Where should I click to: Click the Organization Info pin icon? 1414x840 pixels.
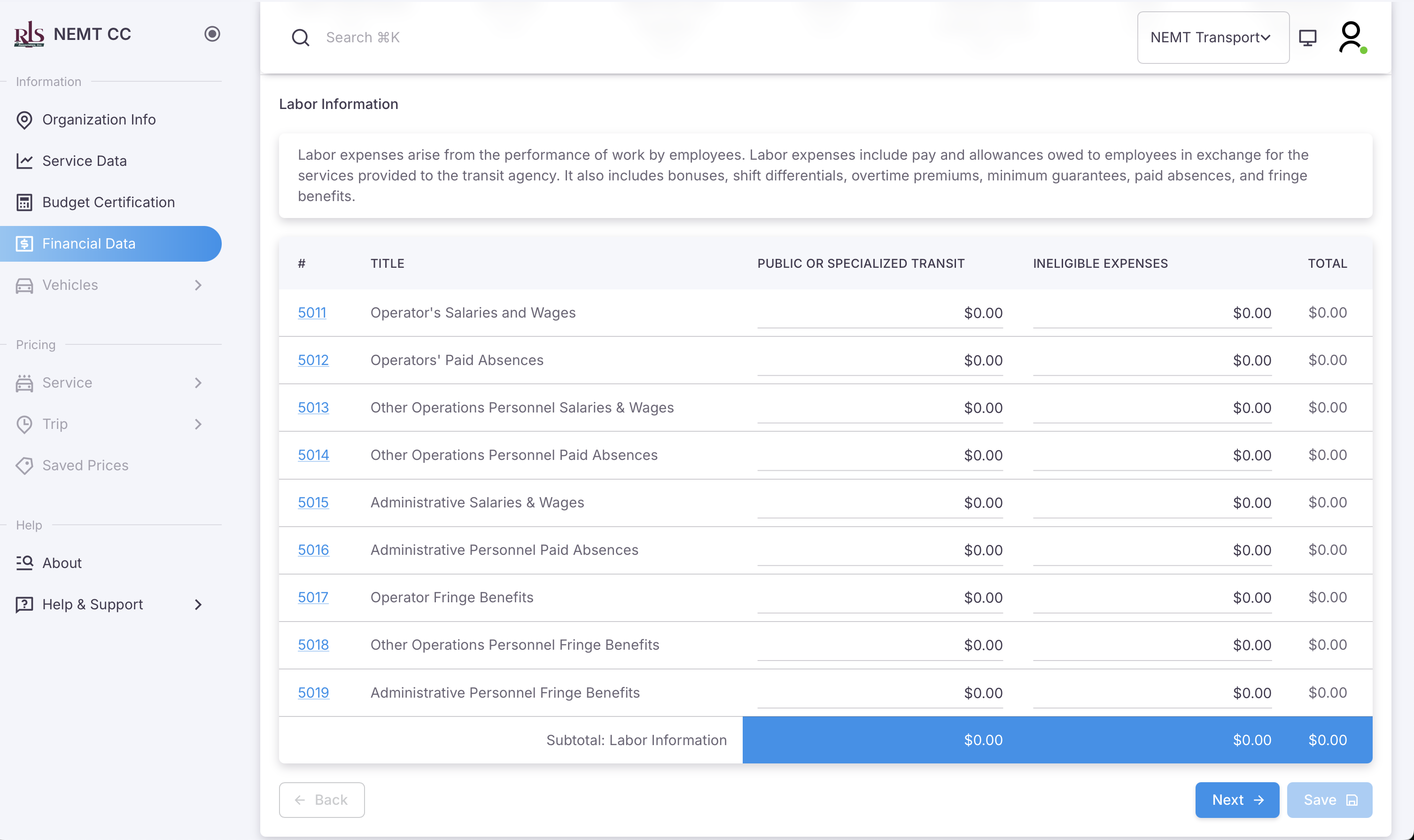pyautogui.click(x=24, y=120)
